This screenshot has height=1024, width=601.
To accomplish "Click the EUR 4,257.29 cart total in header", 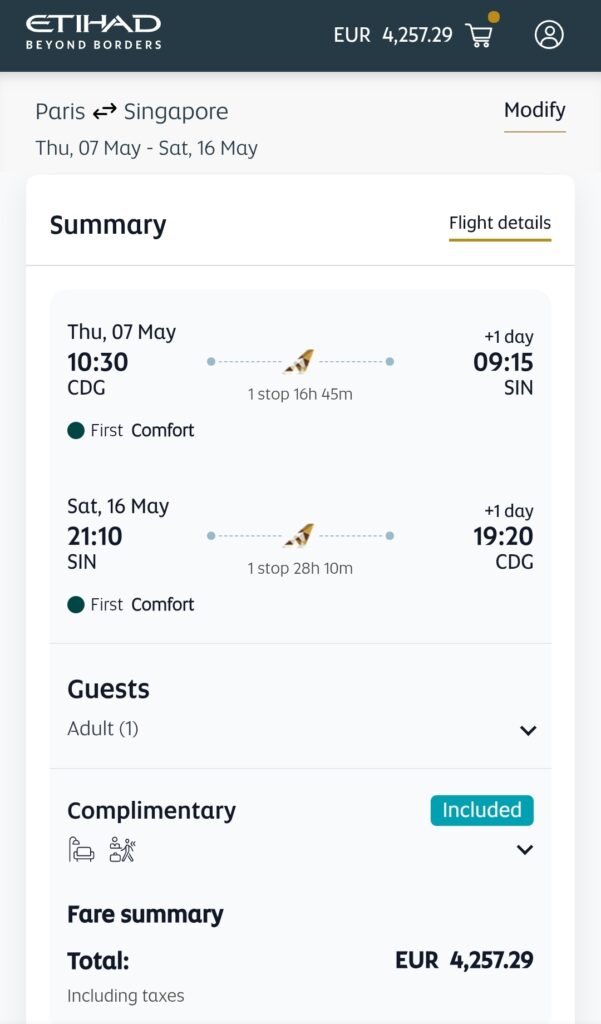I will (393, 35).
